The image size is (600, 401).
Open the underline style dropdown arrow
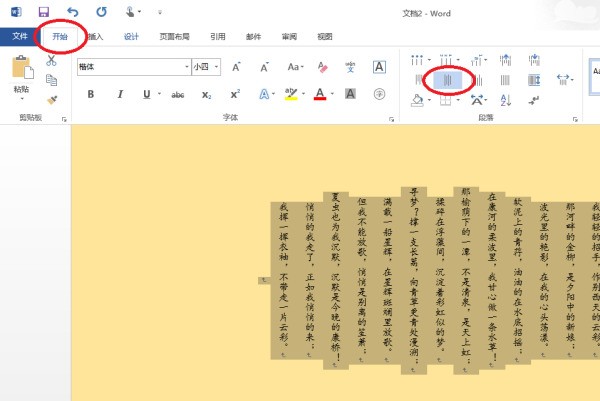point(158,94)
